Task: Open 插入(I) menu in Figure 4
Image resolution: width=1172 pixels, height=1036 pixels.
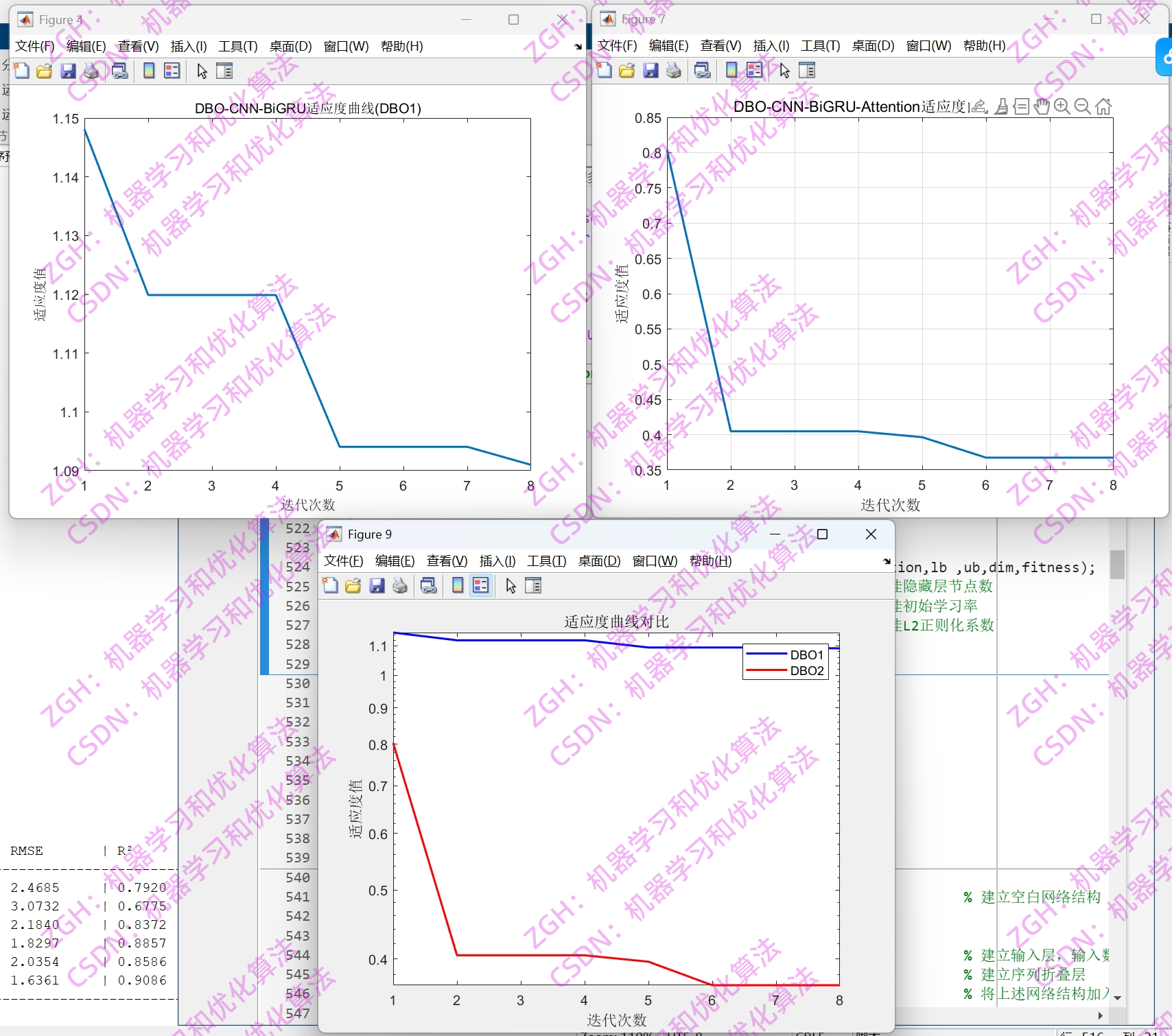Action: pyautogui.click(x=189, y=46)
